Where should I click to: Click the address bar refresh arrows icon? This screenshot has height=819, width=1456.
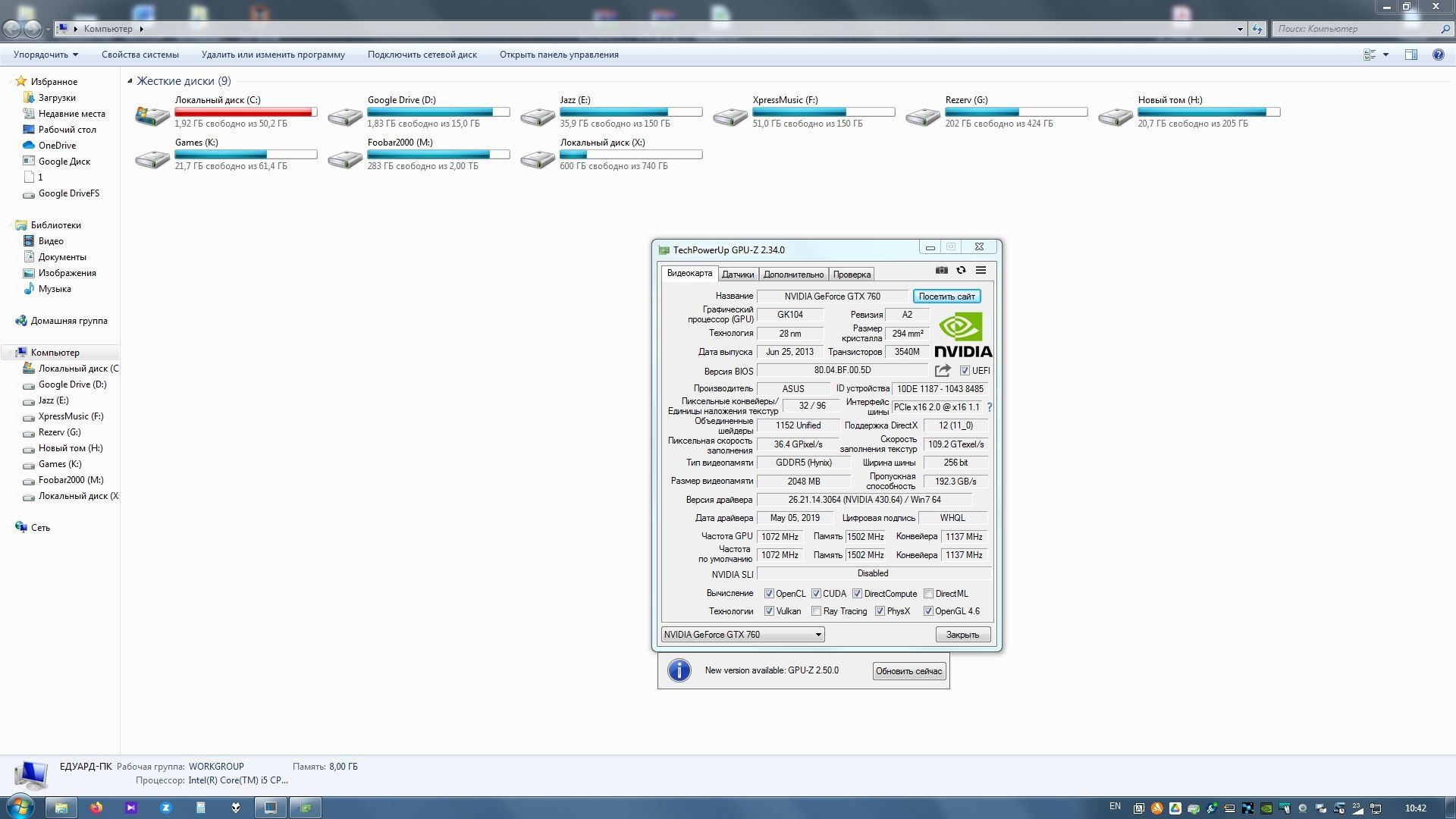coord(1257,29)
